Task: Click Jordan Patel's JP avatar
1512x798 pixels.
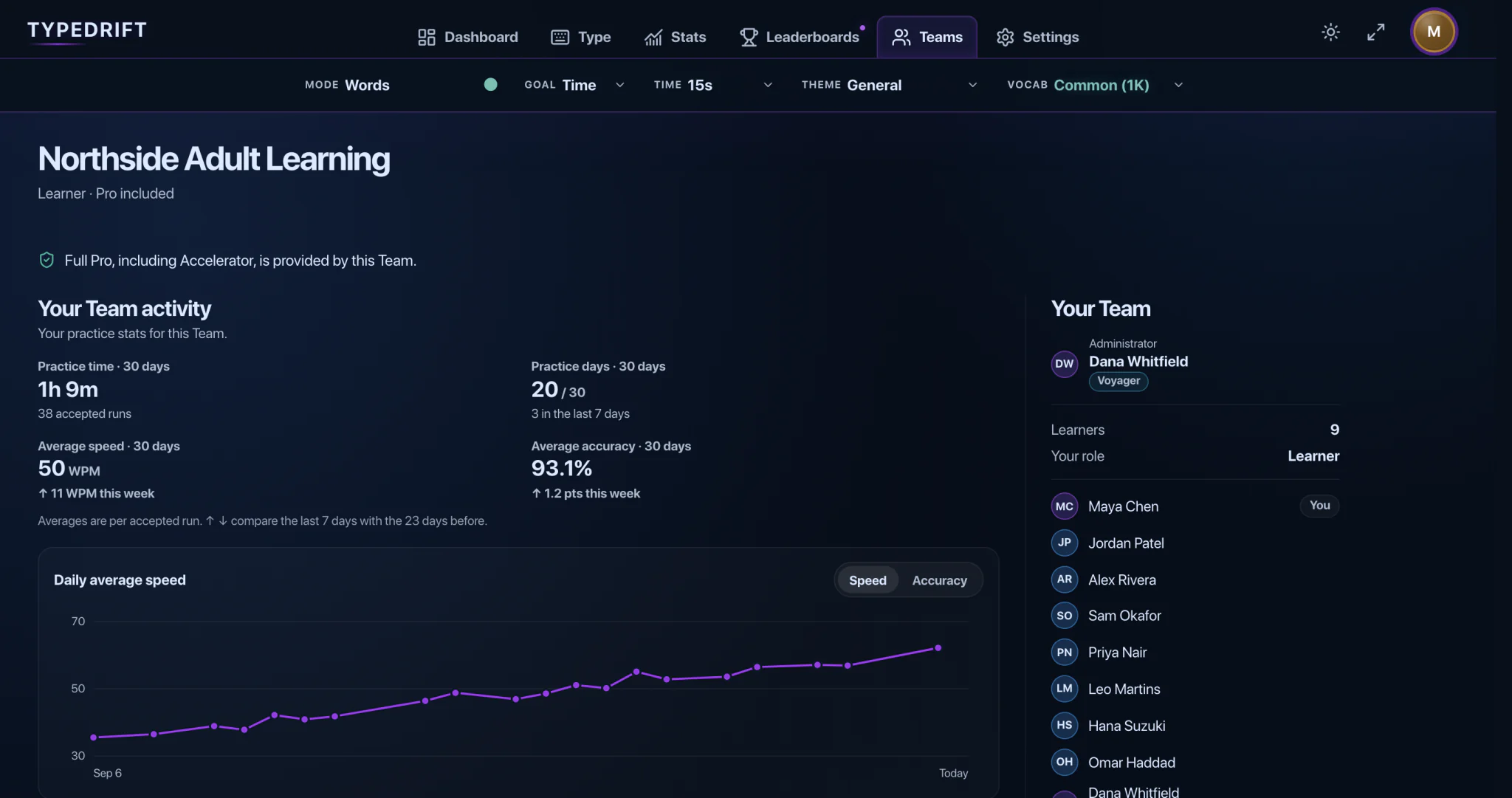Action: pyautogui.click(x=1065, y=543)
